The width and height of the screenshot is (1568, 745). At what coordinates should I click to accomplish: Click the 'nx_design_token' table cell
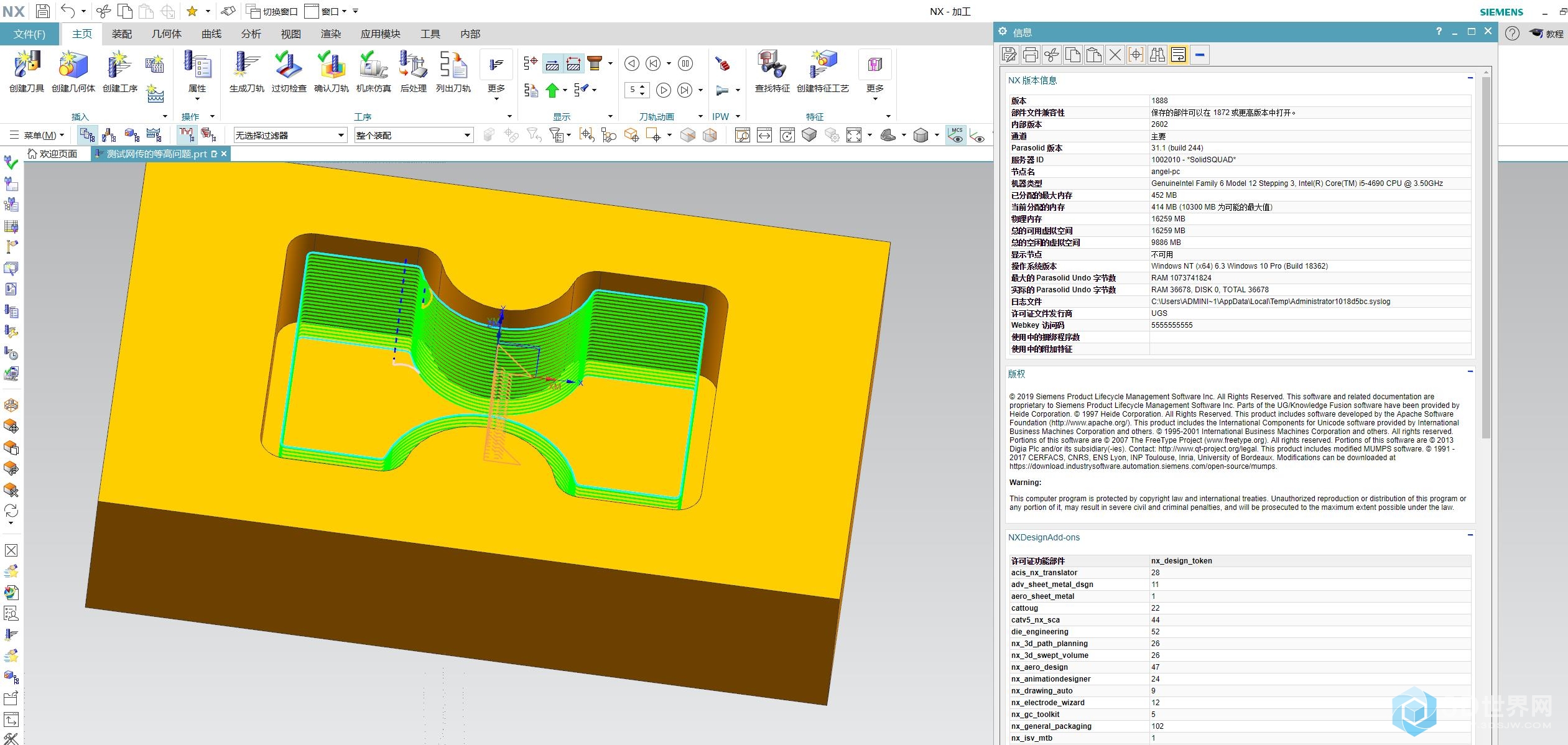(x=1310, y=561)
